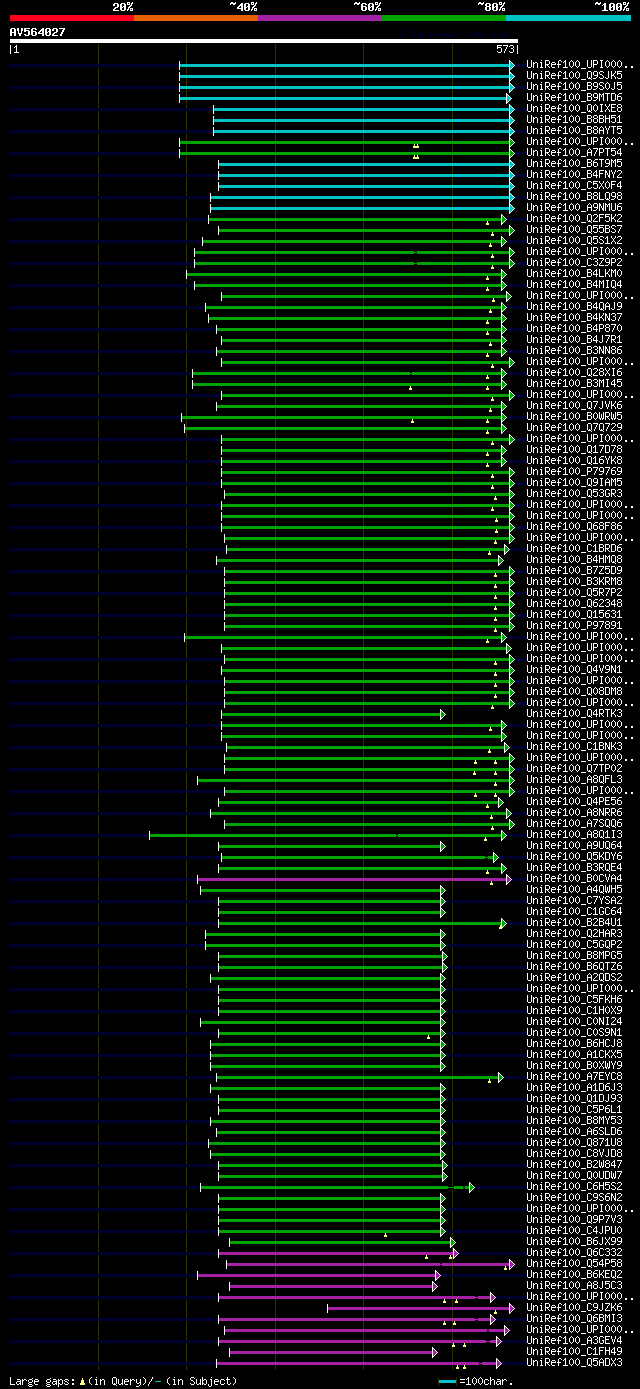Select the UniRef100_B4LKM0 entry
Screen dimensions: 640x1389
click(x=575, y=273)
